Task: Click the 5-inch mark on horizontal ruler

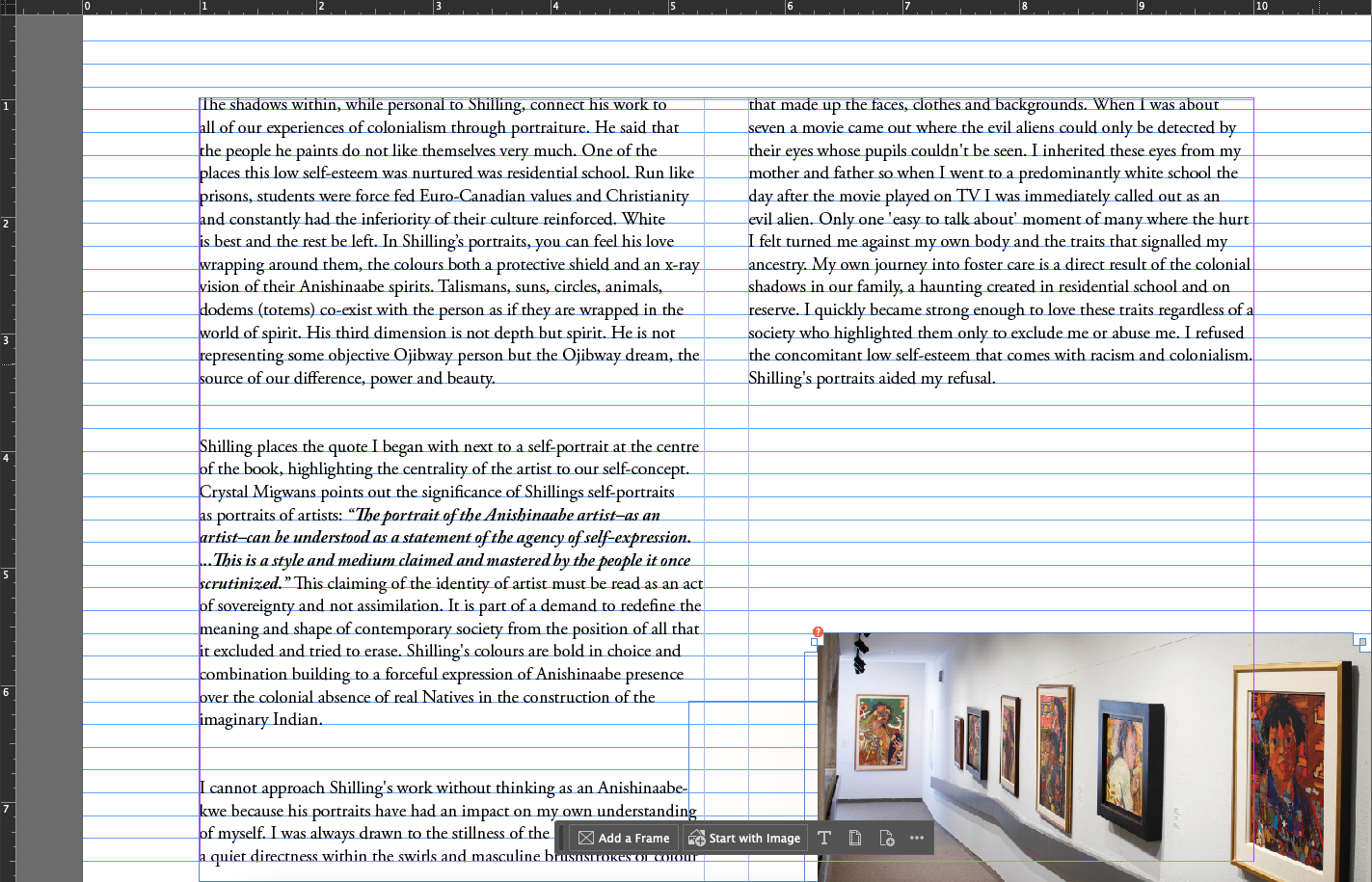Action: [x=671, y=7]
